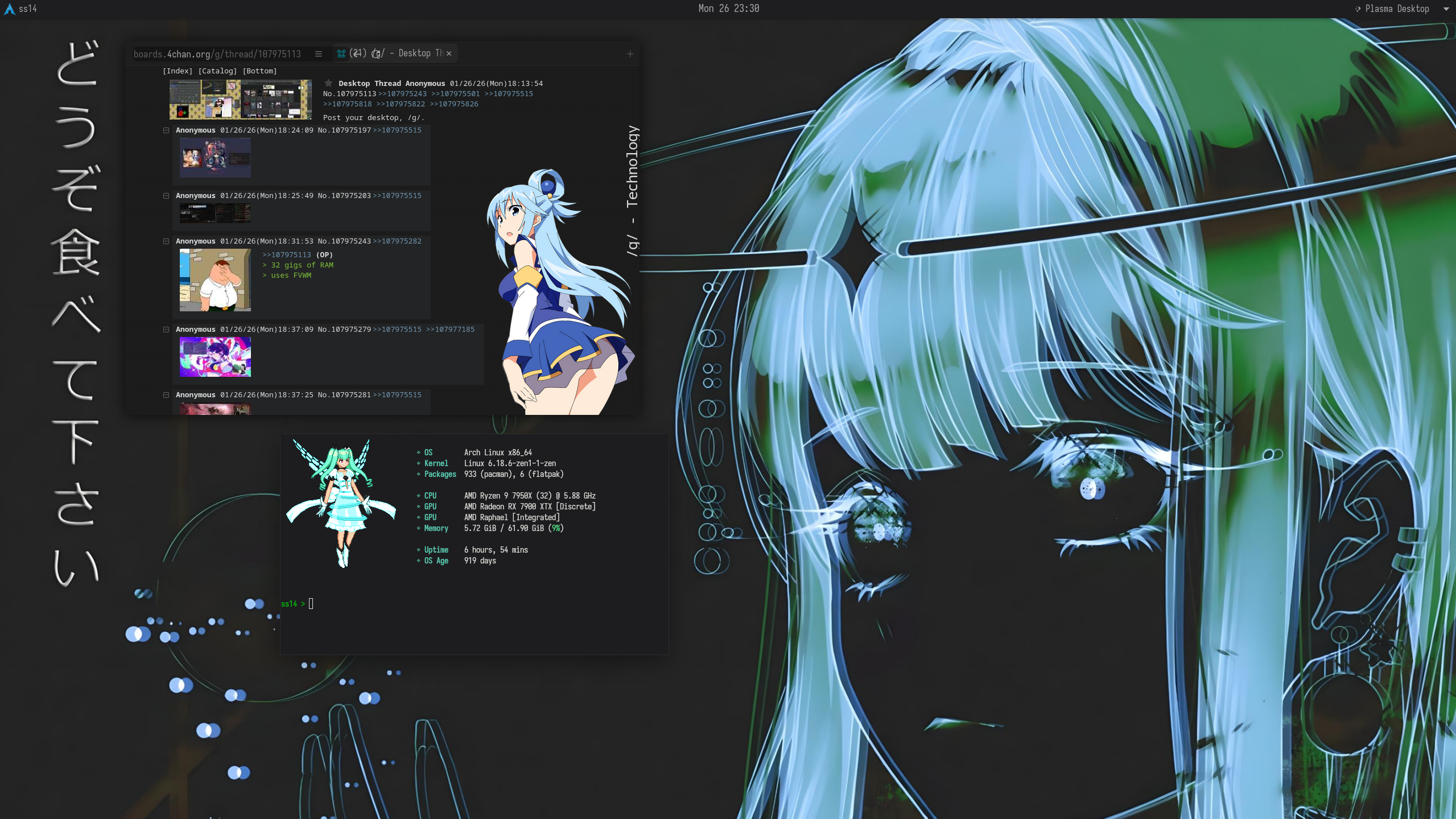
Task: Open the Peter Griffin image thumbnail
Action: (x=215, y=280)
